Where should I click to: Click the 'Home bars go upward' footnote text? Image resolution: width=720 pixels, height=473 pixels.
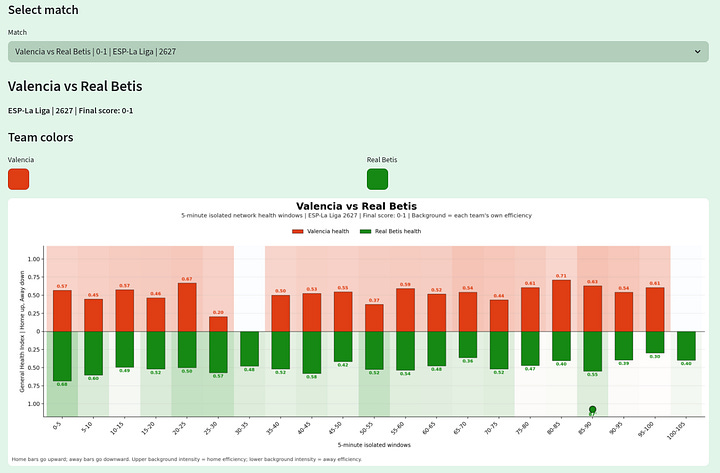click(186, 459)
